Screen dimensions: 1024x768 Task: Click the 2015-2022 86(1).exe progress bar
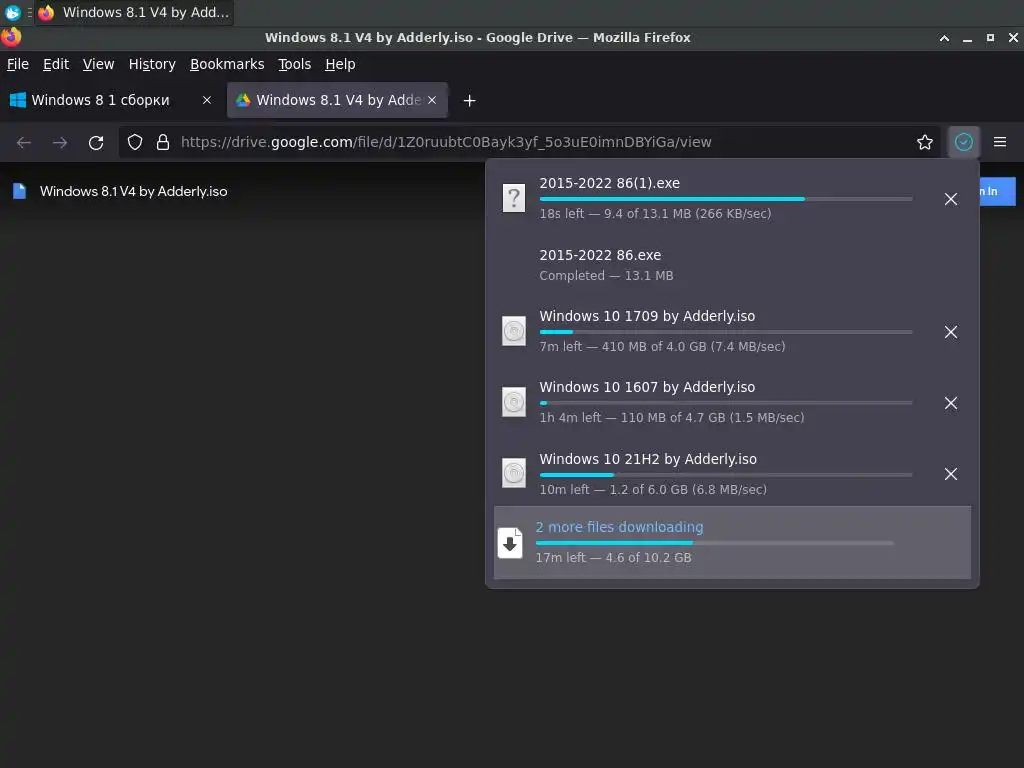726,199
